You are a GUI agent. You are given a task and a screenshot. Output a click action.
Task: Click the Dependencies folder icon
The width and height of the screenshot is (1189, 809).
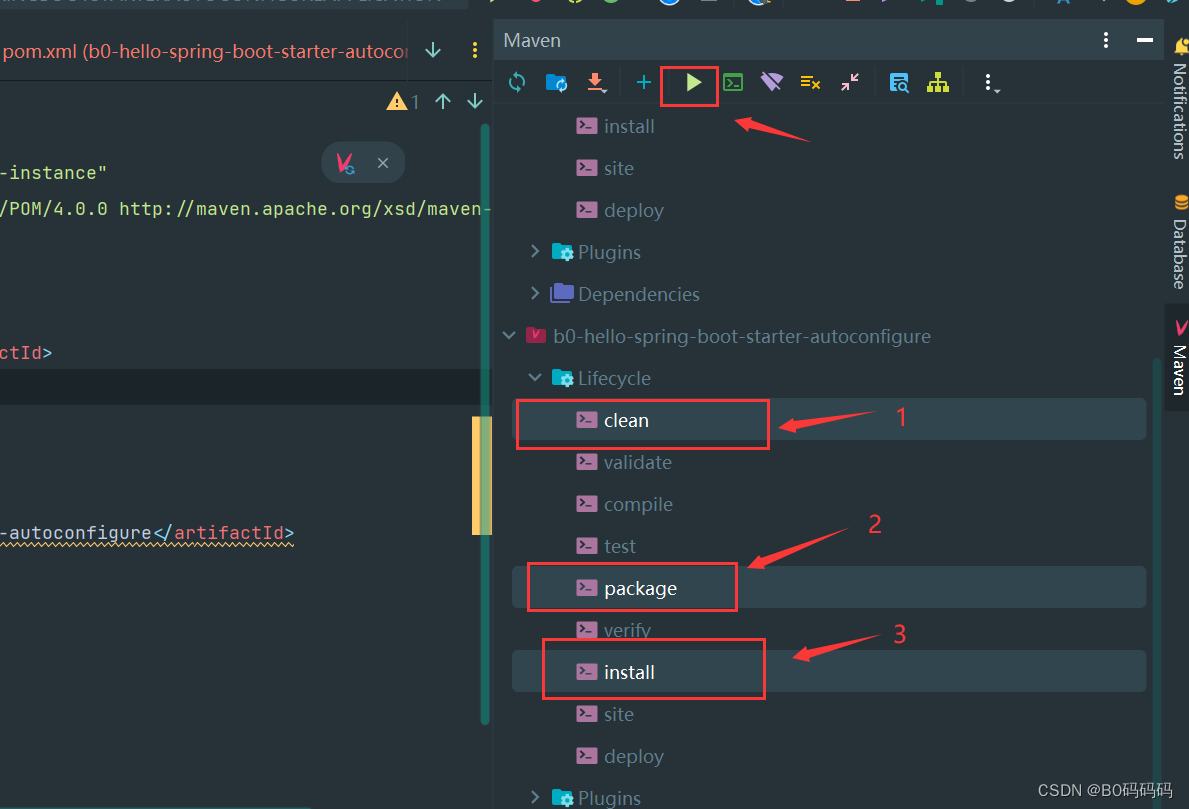(561, 293)
